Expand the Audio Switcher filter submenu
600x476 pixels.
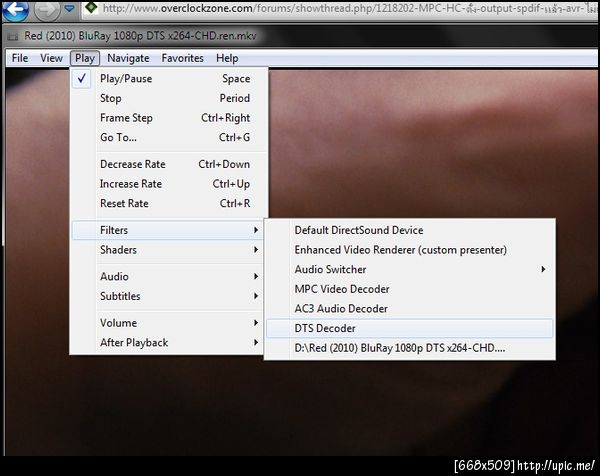pos(409,269)
